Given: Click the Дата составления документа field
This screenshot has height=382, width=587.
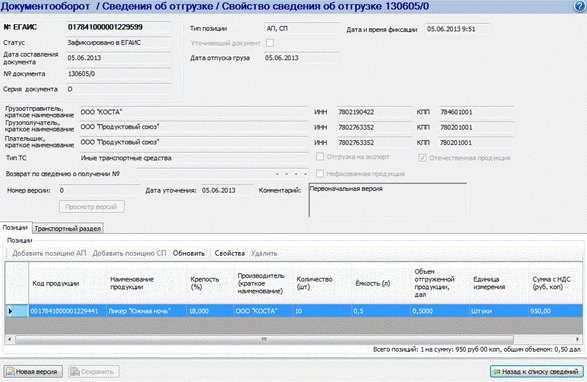Looking at the screenshot, I should [118, 58].
